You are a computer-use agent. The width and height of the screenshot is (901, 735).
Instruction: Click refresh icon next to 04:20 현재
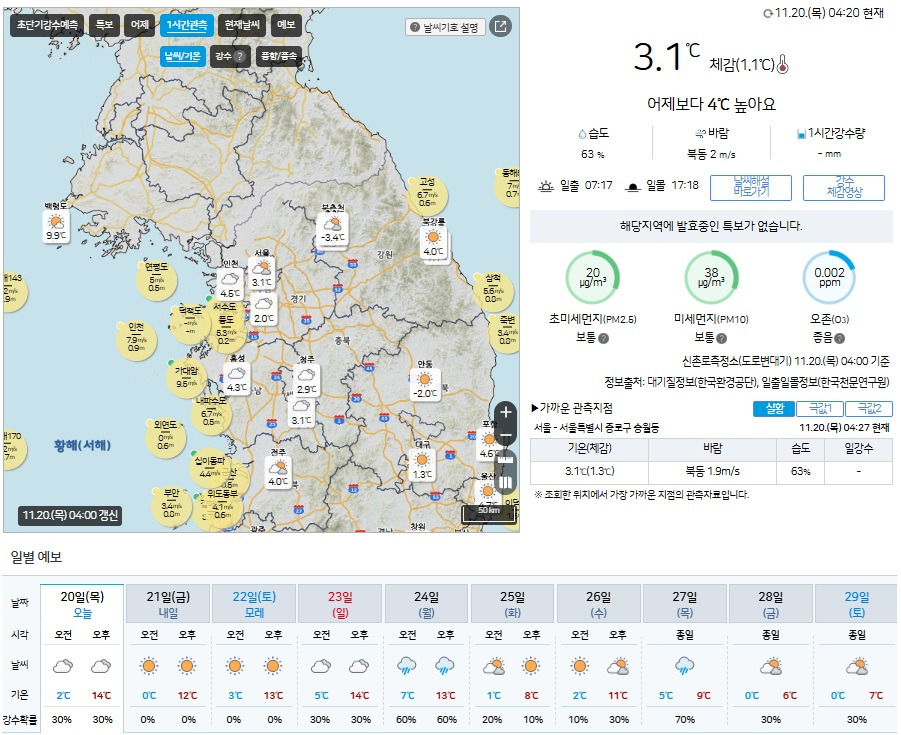768,13
